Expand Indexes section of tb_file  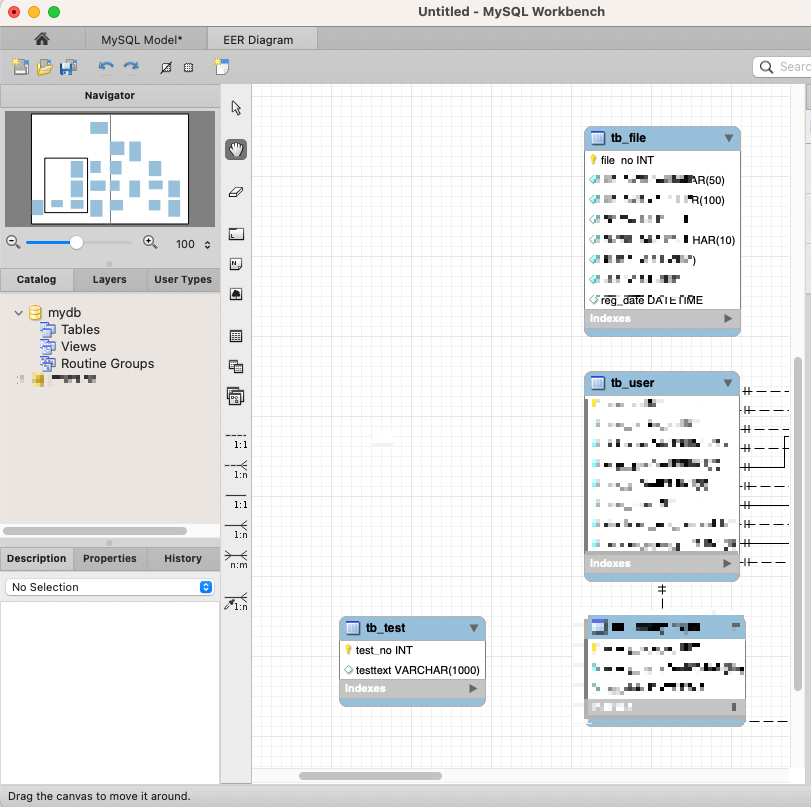(x=728, y=319)
